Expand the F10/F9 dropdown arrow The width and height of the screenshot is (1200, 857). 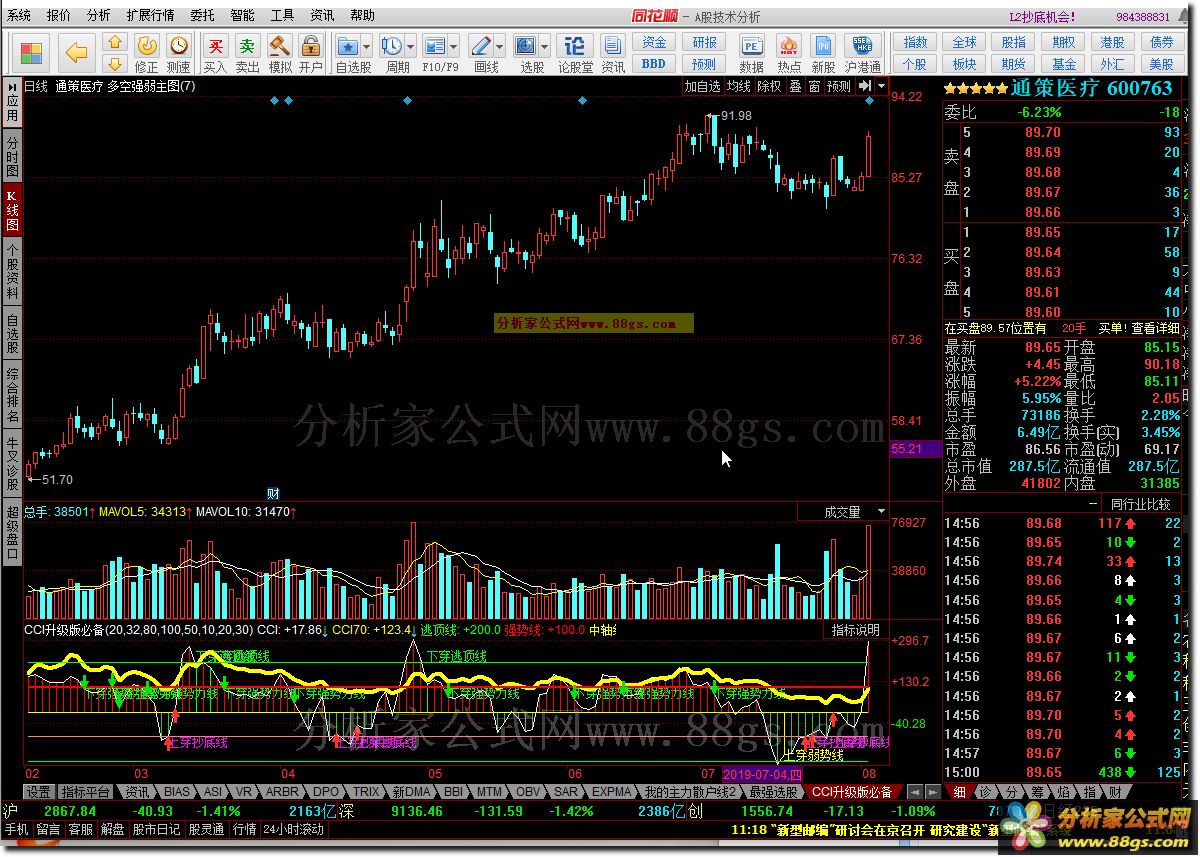click(x=454, y=46)
